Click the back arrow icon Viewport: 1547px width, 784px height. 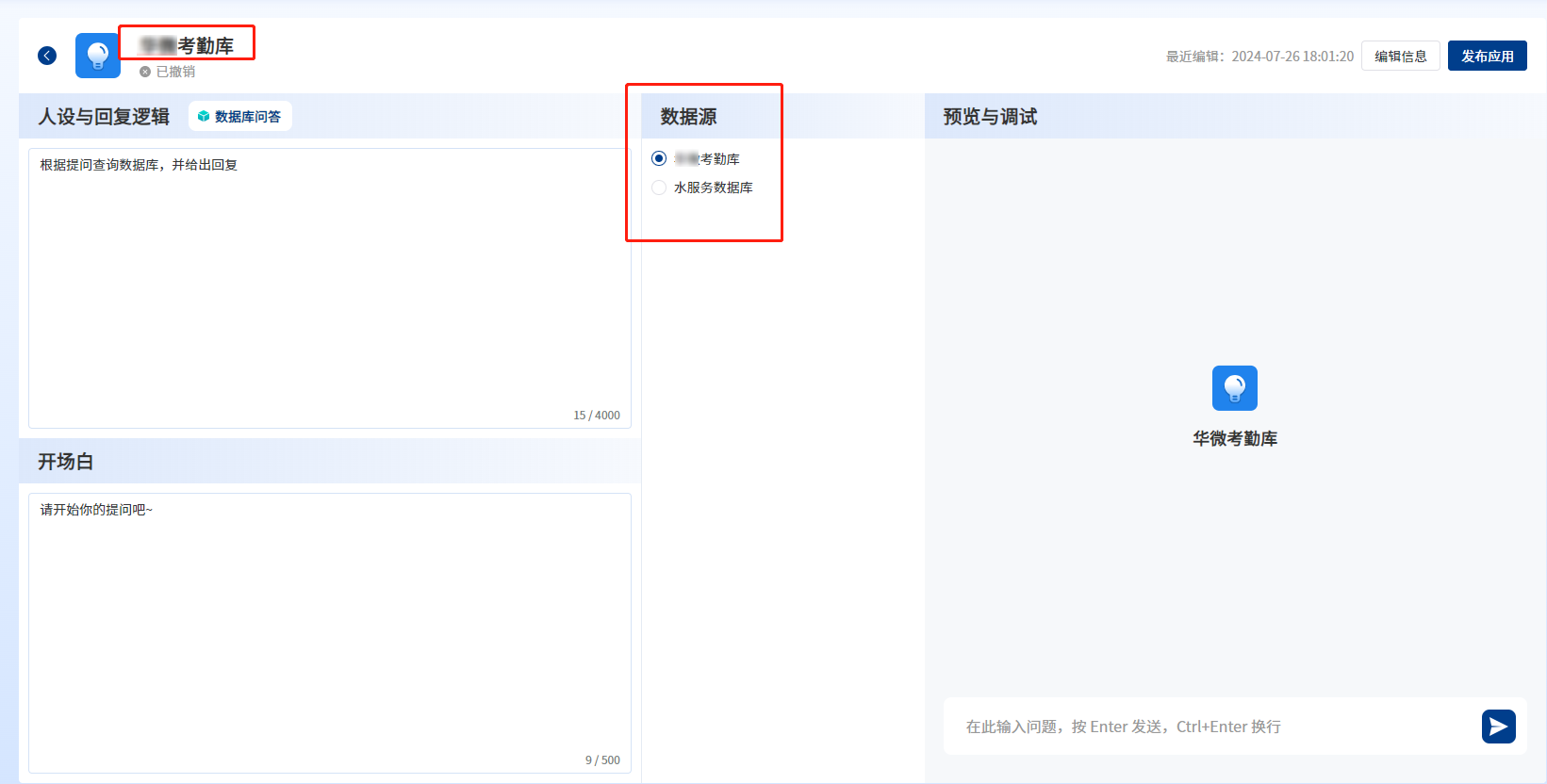tap(47, 56)
